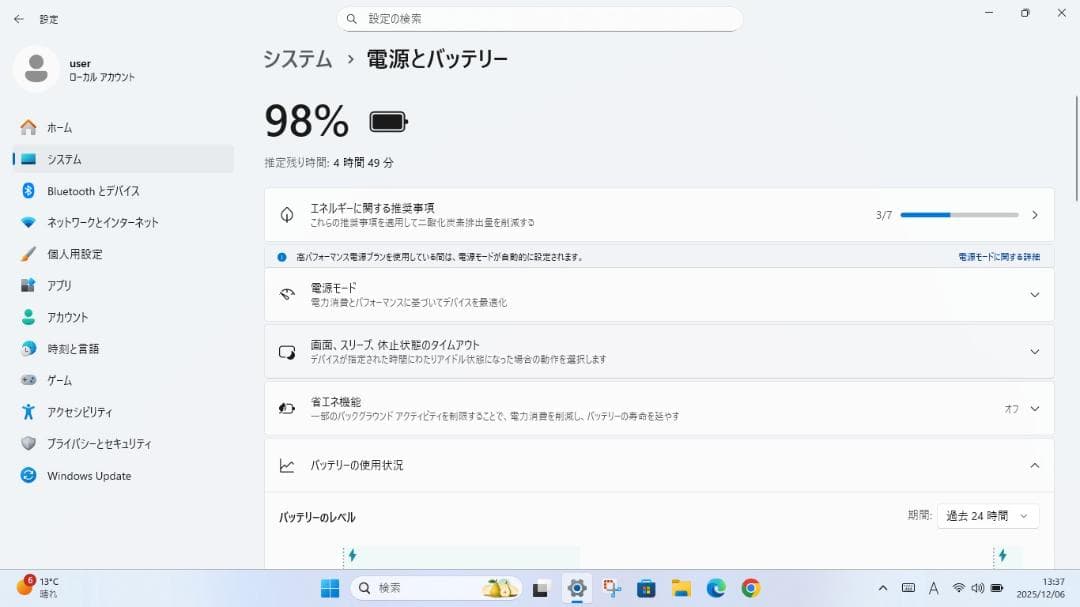Launch Microsoft Edge from the taskbar
Viewport: 1080px width, 607px height.
point(714,588)
